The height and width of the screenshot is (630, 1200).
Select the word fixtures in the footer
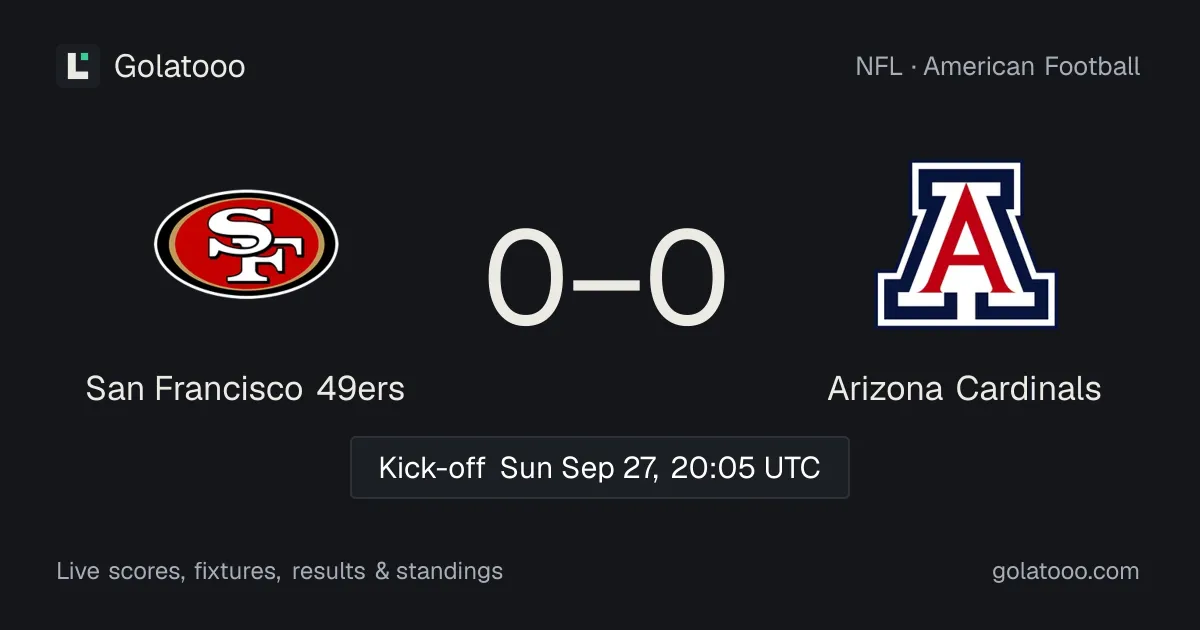click(238, 572)
